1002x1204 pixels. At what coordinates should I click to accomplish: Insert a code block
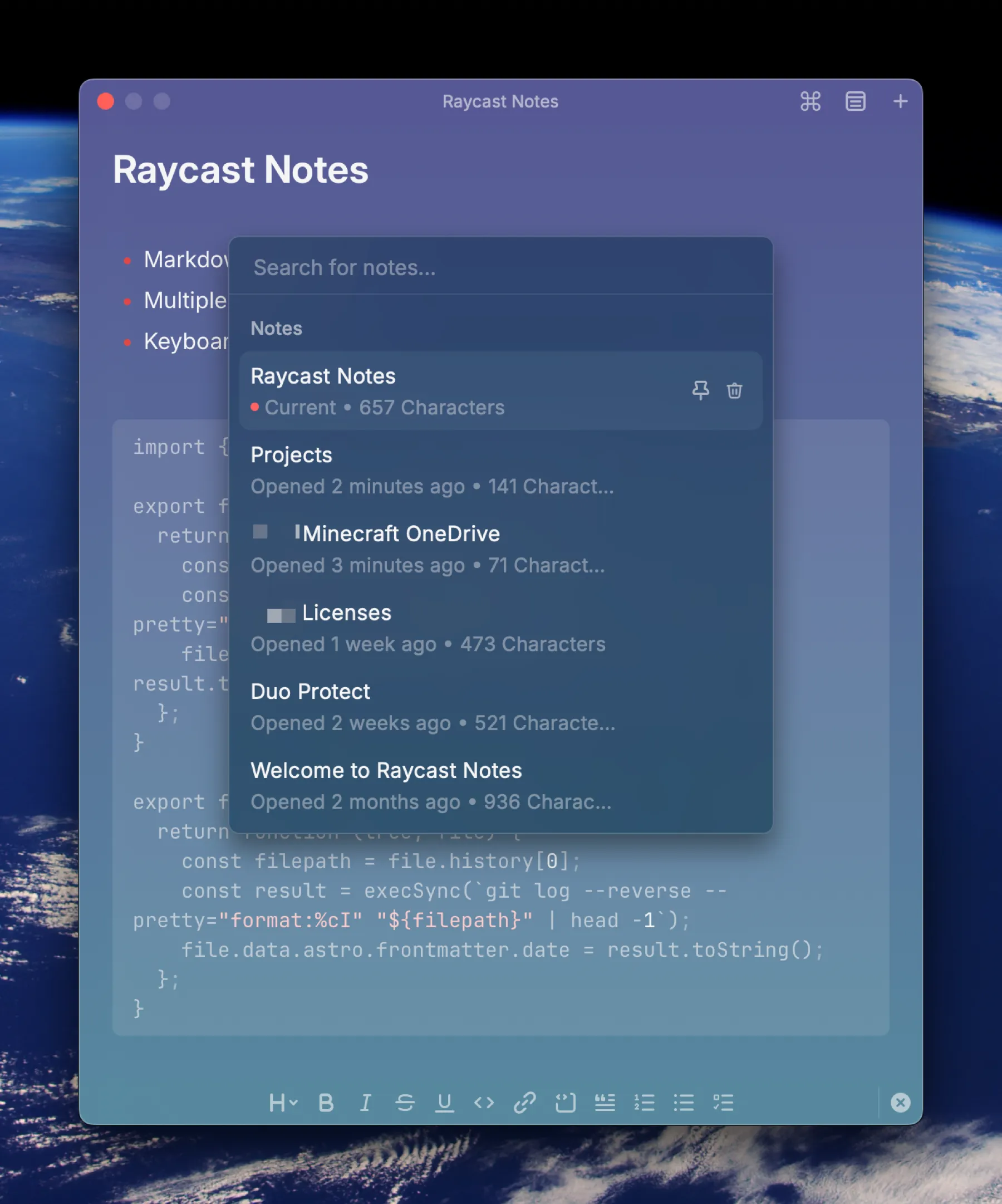(566, 1102)
